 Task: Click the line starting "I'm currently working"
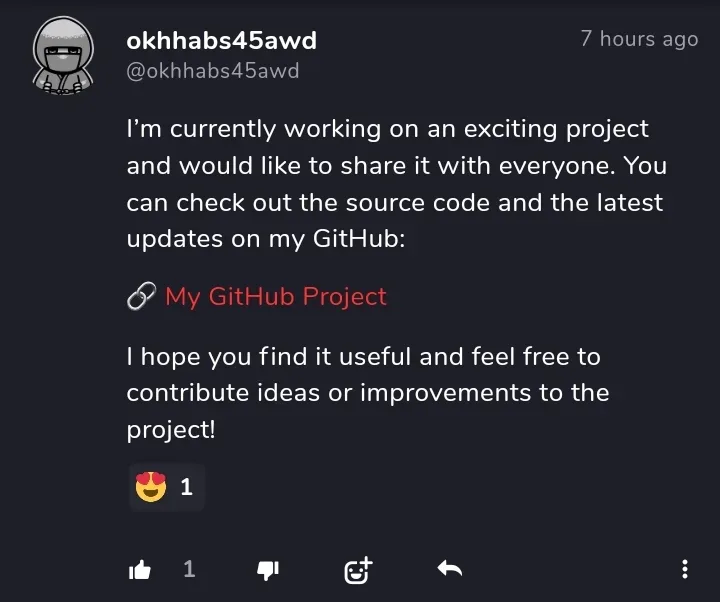[x=387, y=130]
